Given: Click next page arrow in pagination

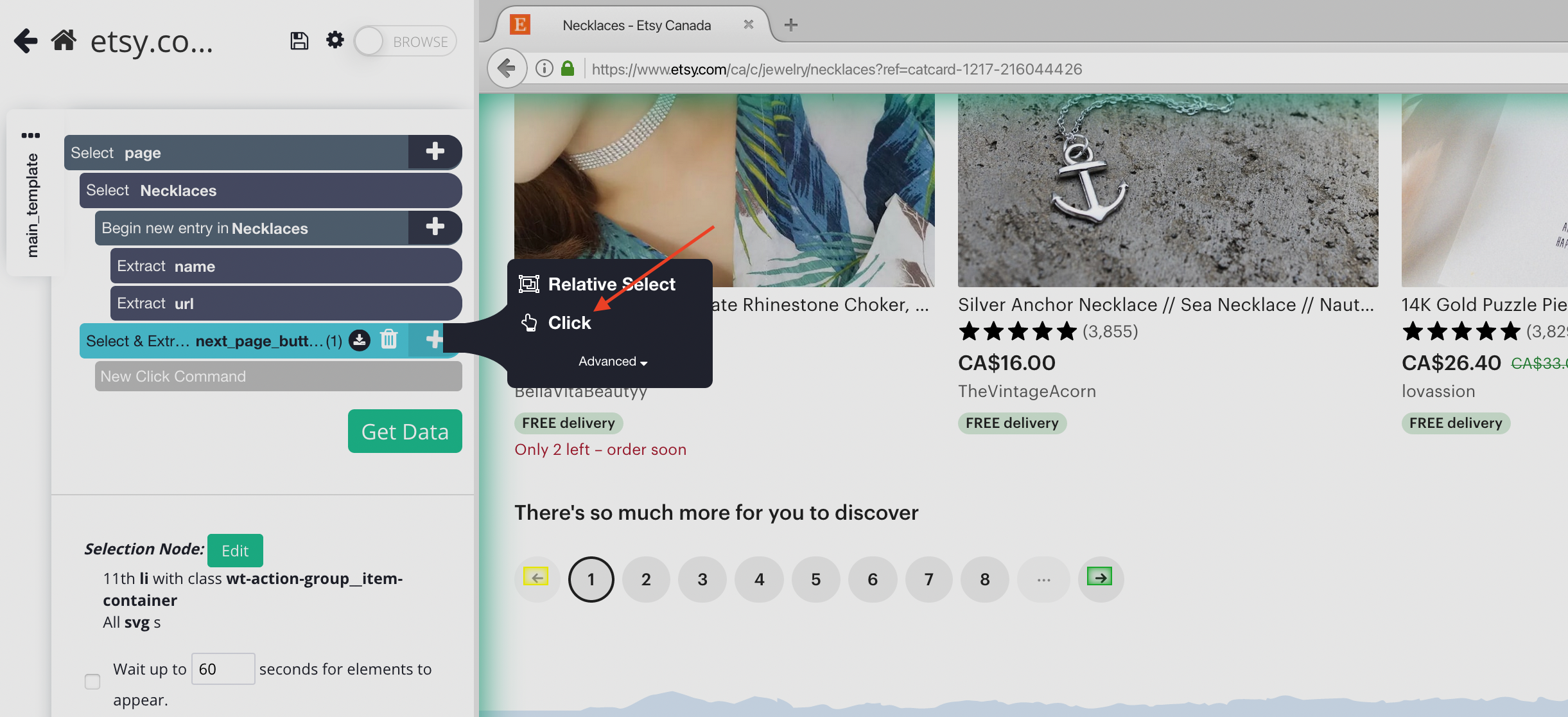Looking at the screenshot, I should [x=1101, y=578].
